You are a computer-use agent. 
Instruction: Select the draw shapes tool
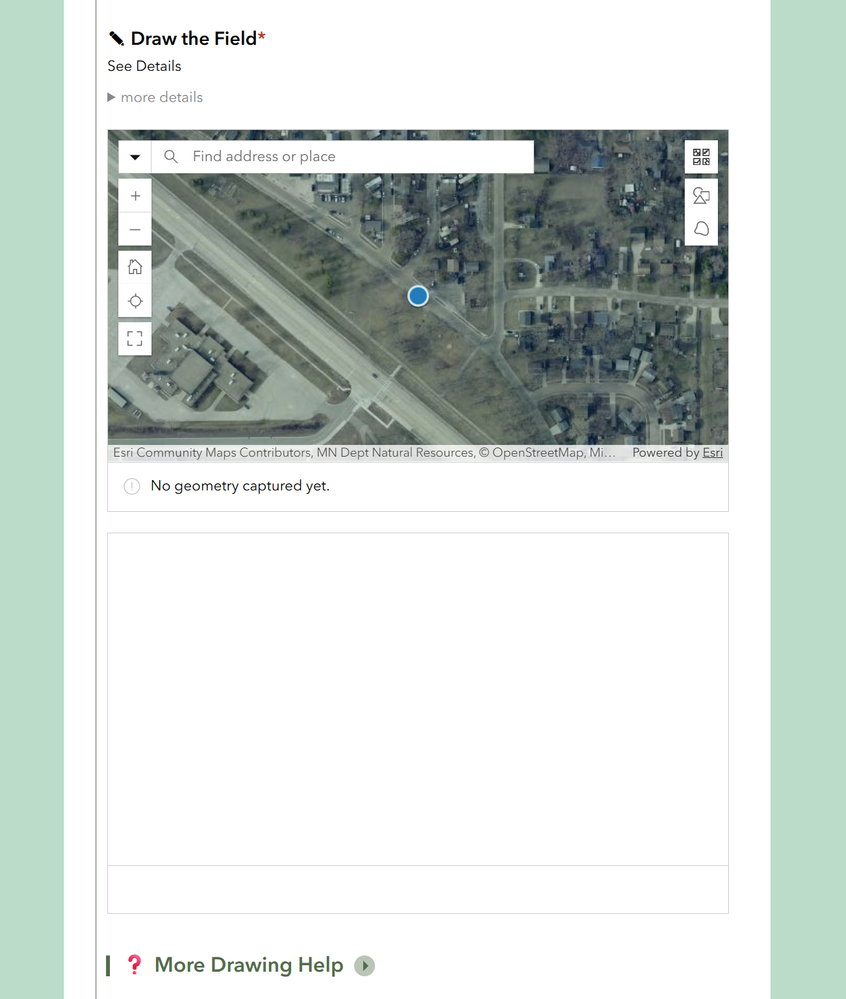click(701, 196)
